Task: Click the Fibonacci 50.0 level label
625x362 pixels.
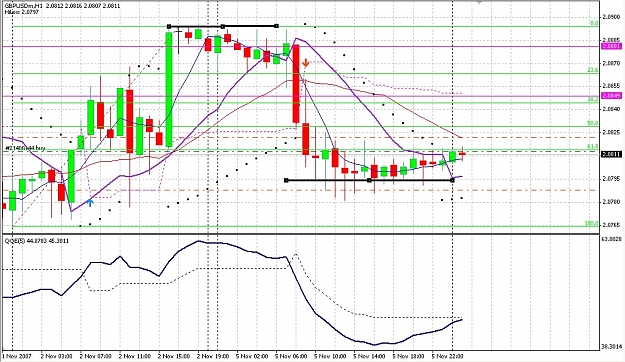Action: click(x=593, y=124)
